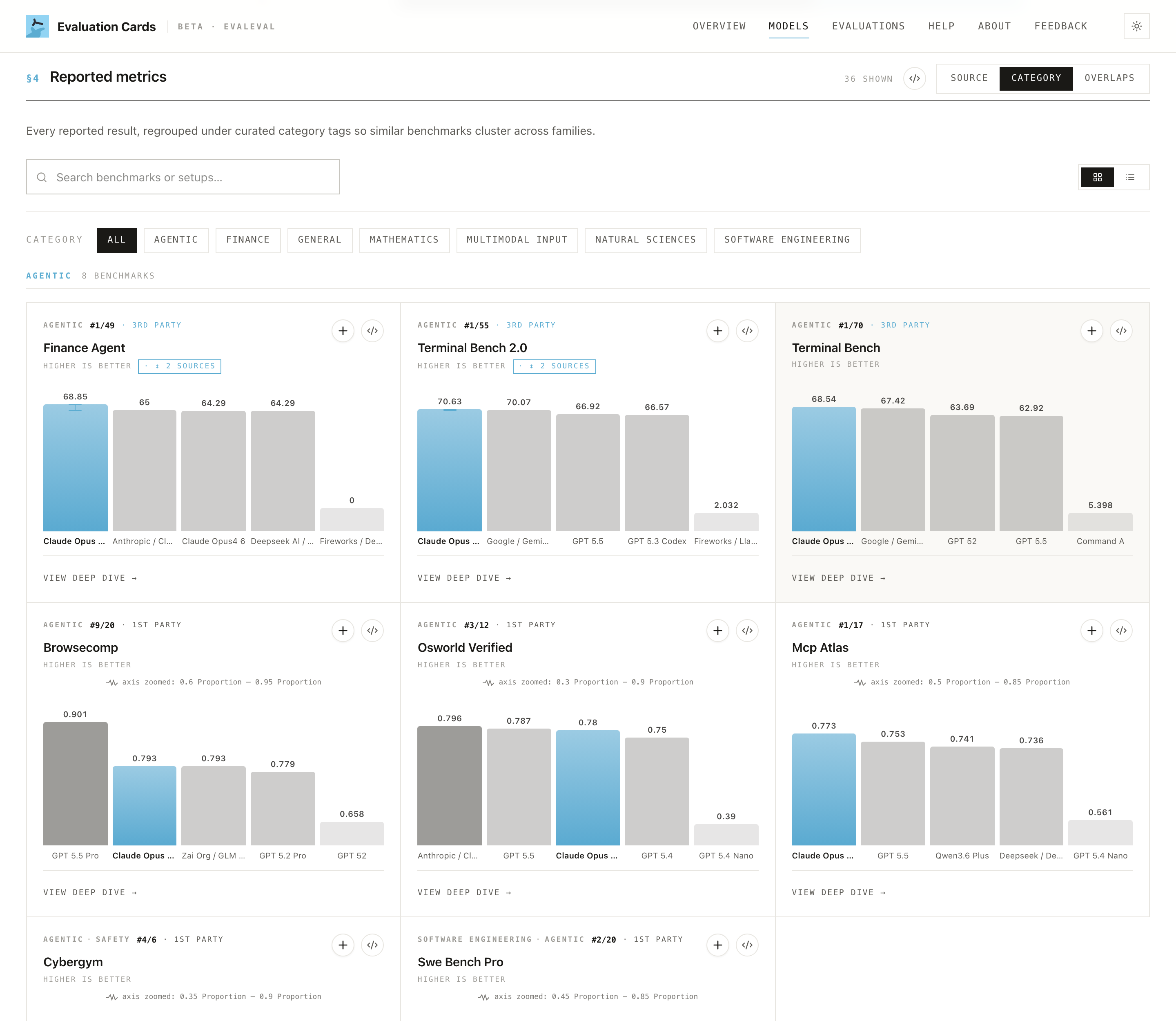Select Claude Opus 0.78 bar in Osworld Verified

click(x=588, y=787)
